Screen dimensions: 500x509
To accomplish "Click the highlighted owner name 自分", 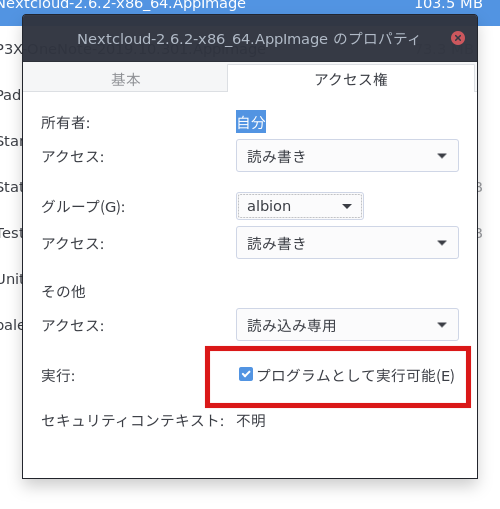I will tap(251, 122).
